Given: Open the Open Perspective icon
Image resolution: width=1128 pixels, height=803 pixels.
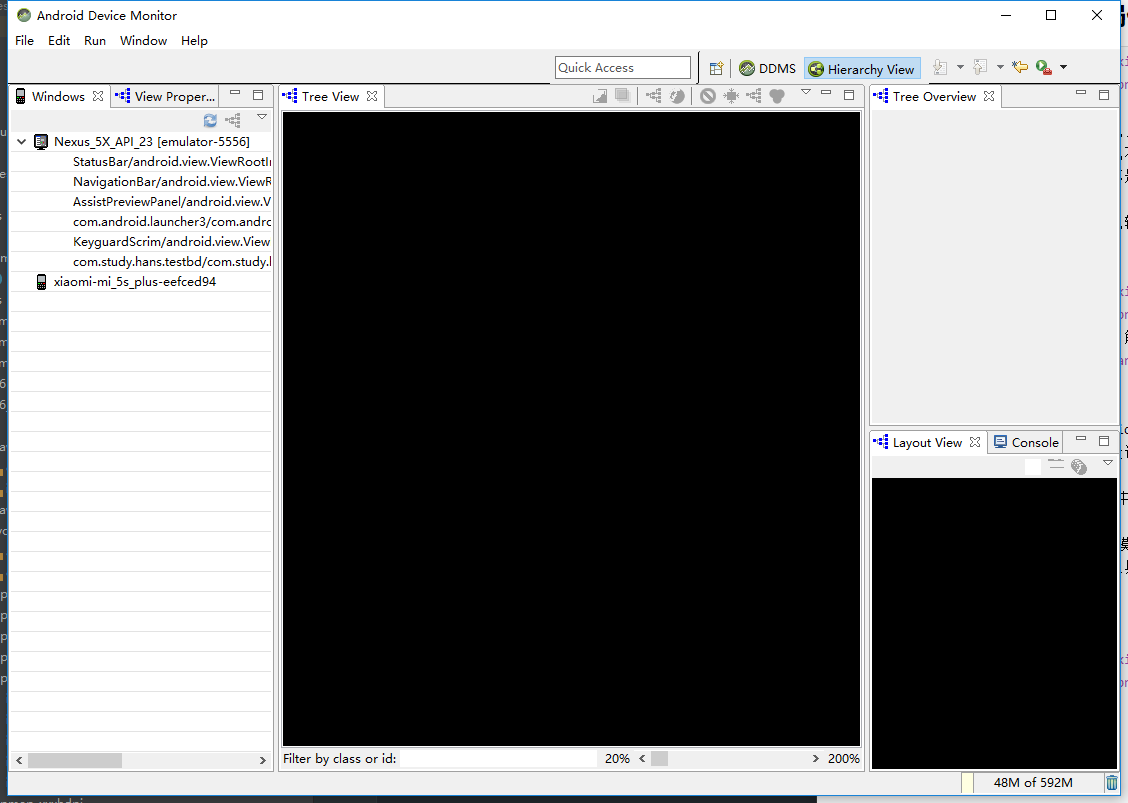Looking at the screenshot, I should [x=716, y=68].
